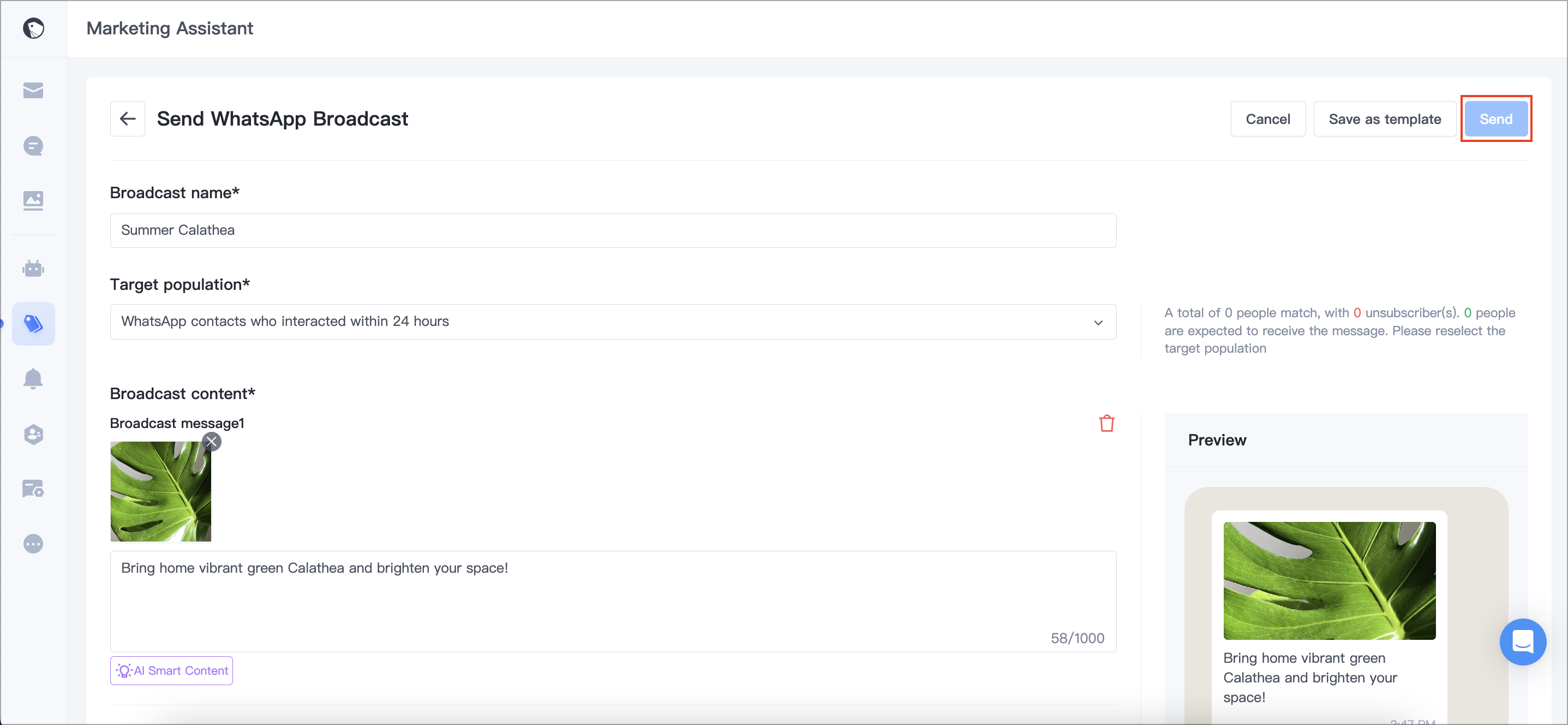Image resolution: width=1568 pixels, height=725 pixels.
Task: Click the preview message caption text
Action: click(1310, 678)
